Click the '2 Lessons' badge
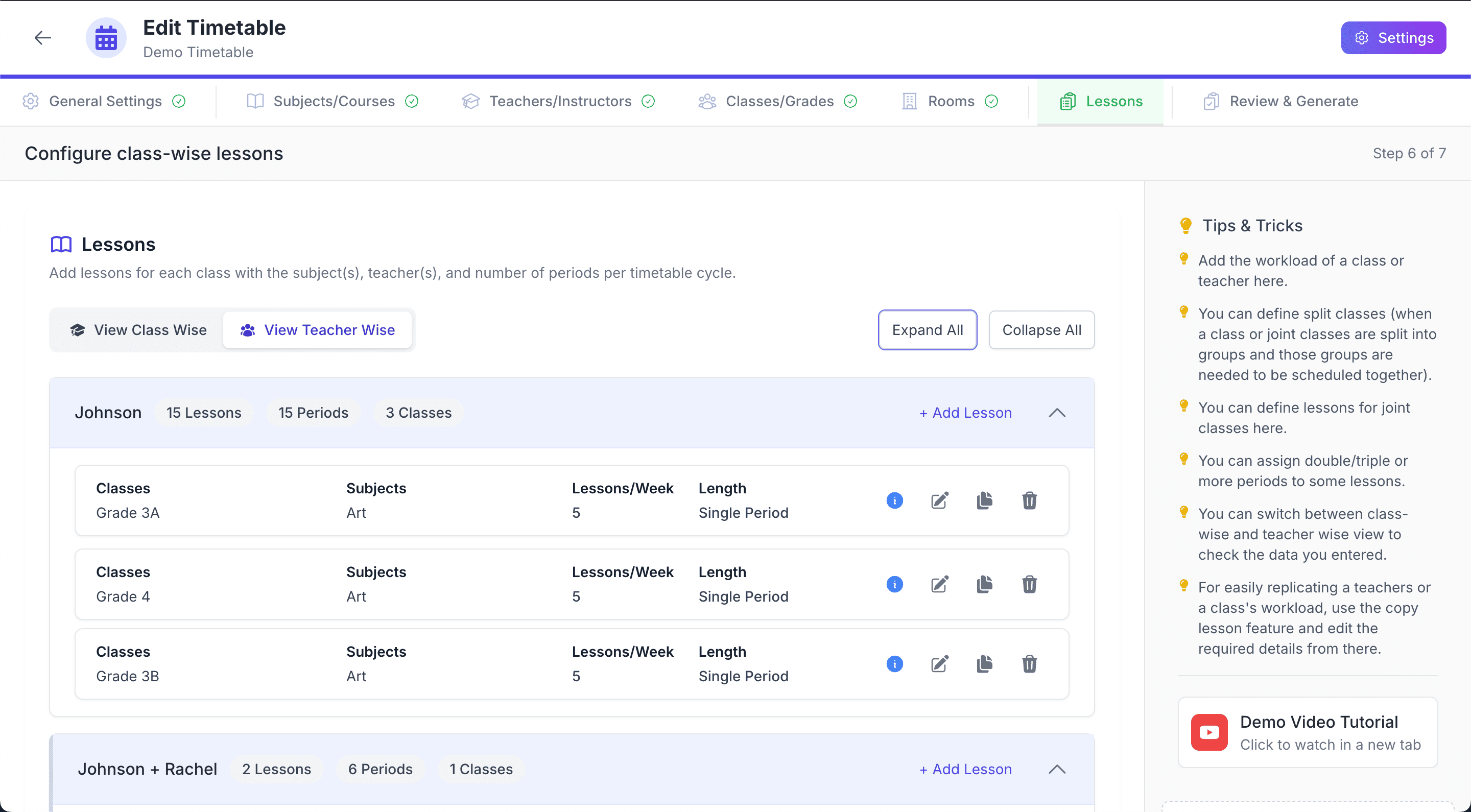 [x=276, y=769]
